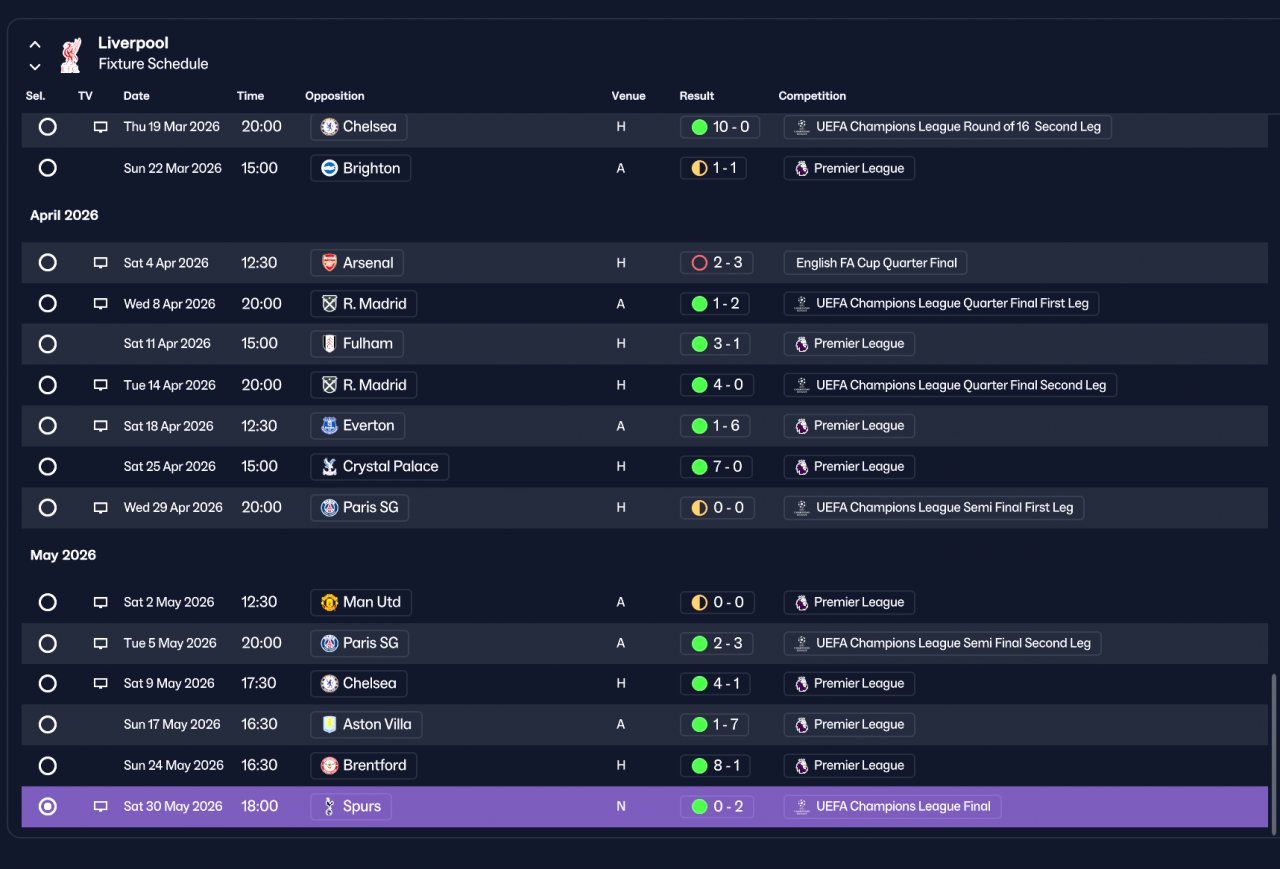Select the radio button for the Spurs final
Screen dimensions: 1280x869
click(47, 807)
